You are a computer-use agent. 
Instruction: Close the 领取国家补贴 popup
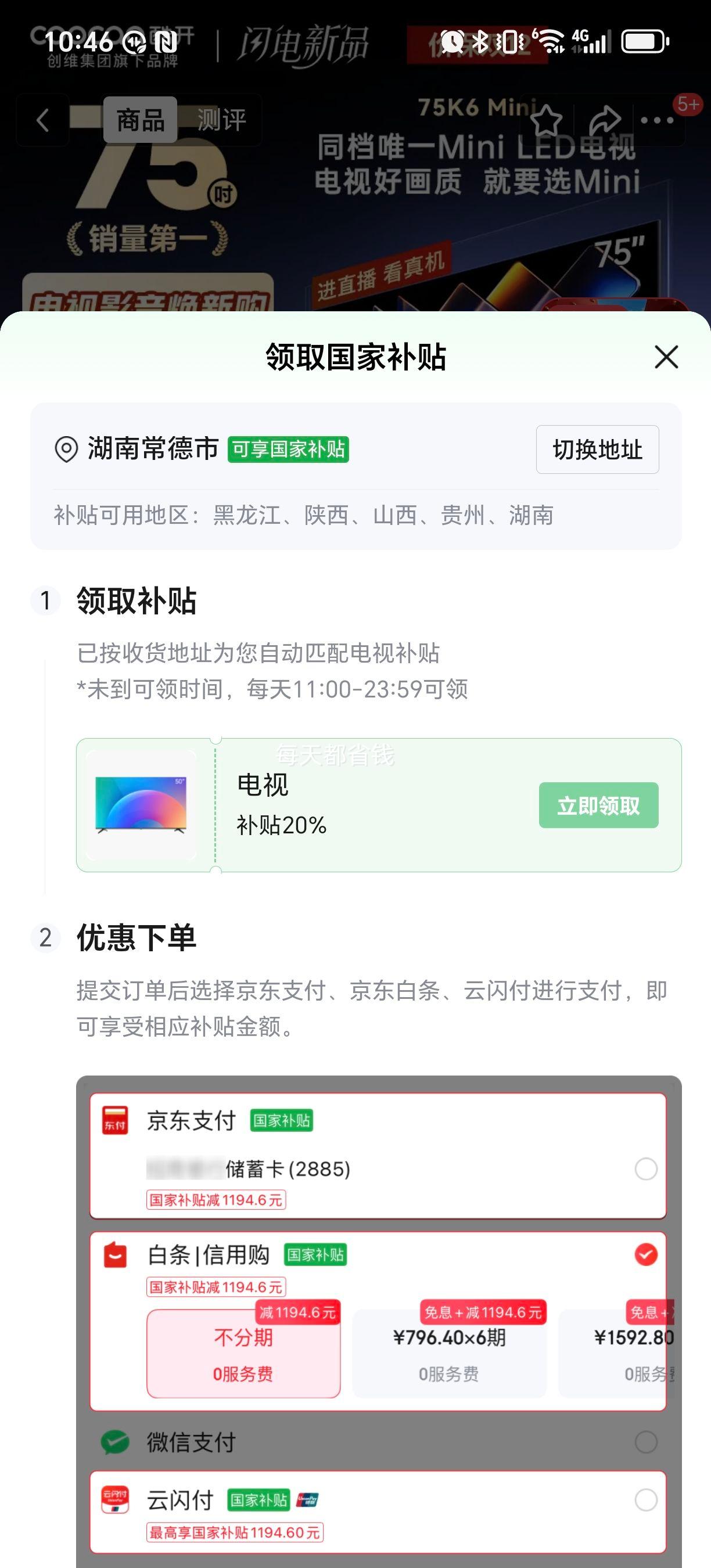(666, 357)
